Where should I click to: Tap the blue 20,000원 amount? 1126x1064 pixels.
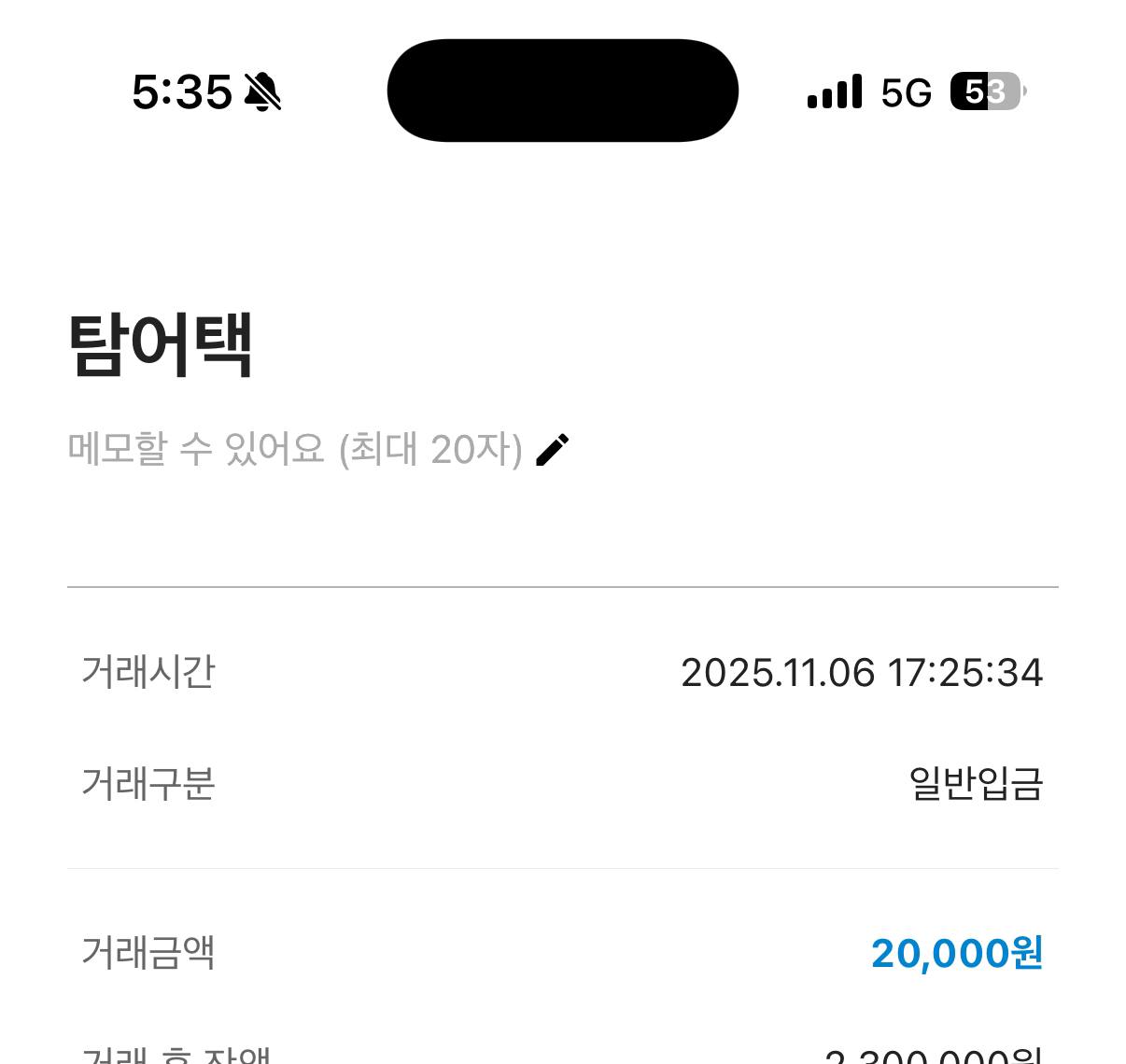click(x=956, y=953)
